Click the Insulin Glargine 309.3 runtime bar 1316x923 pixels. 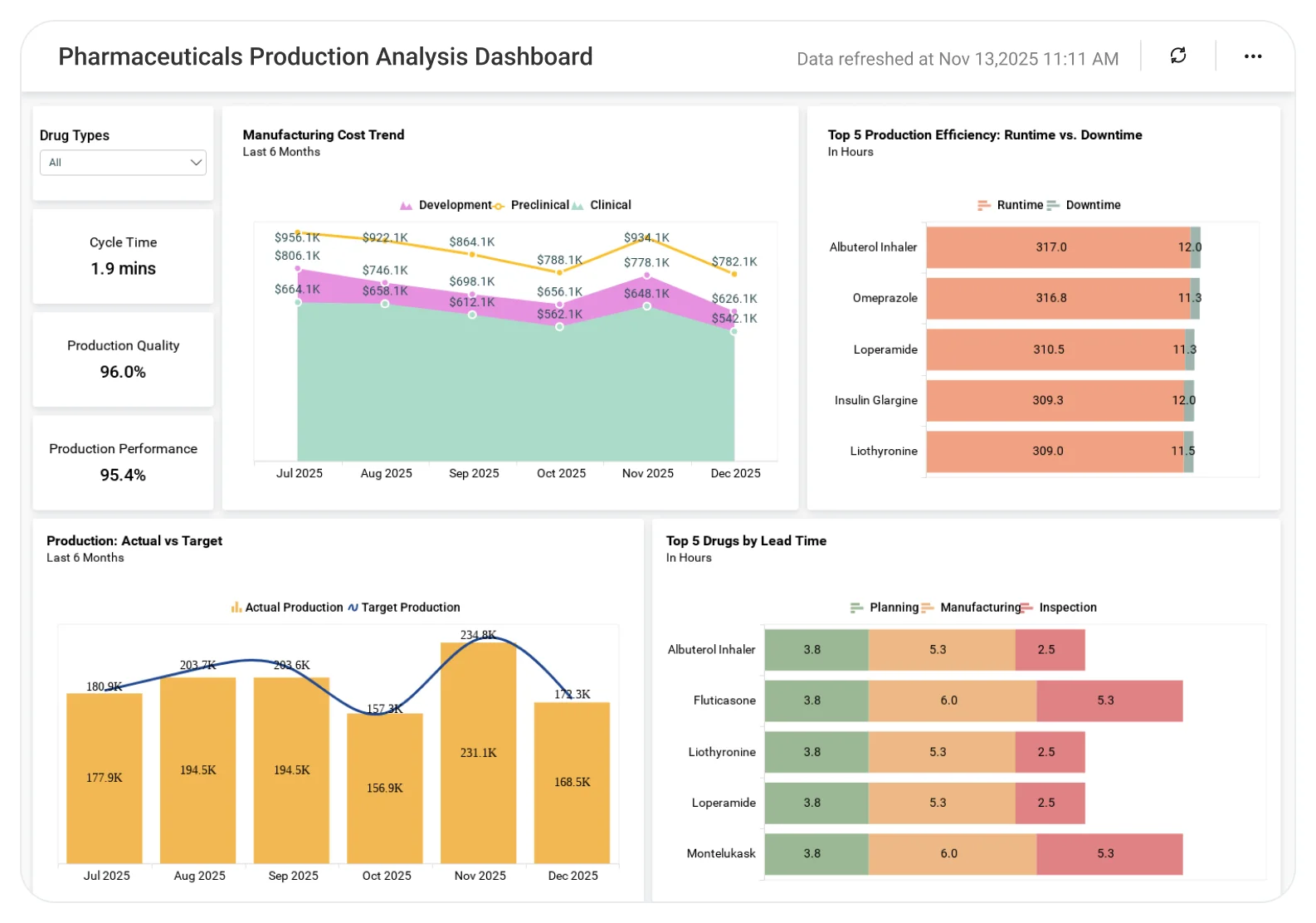1055,400
